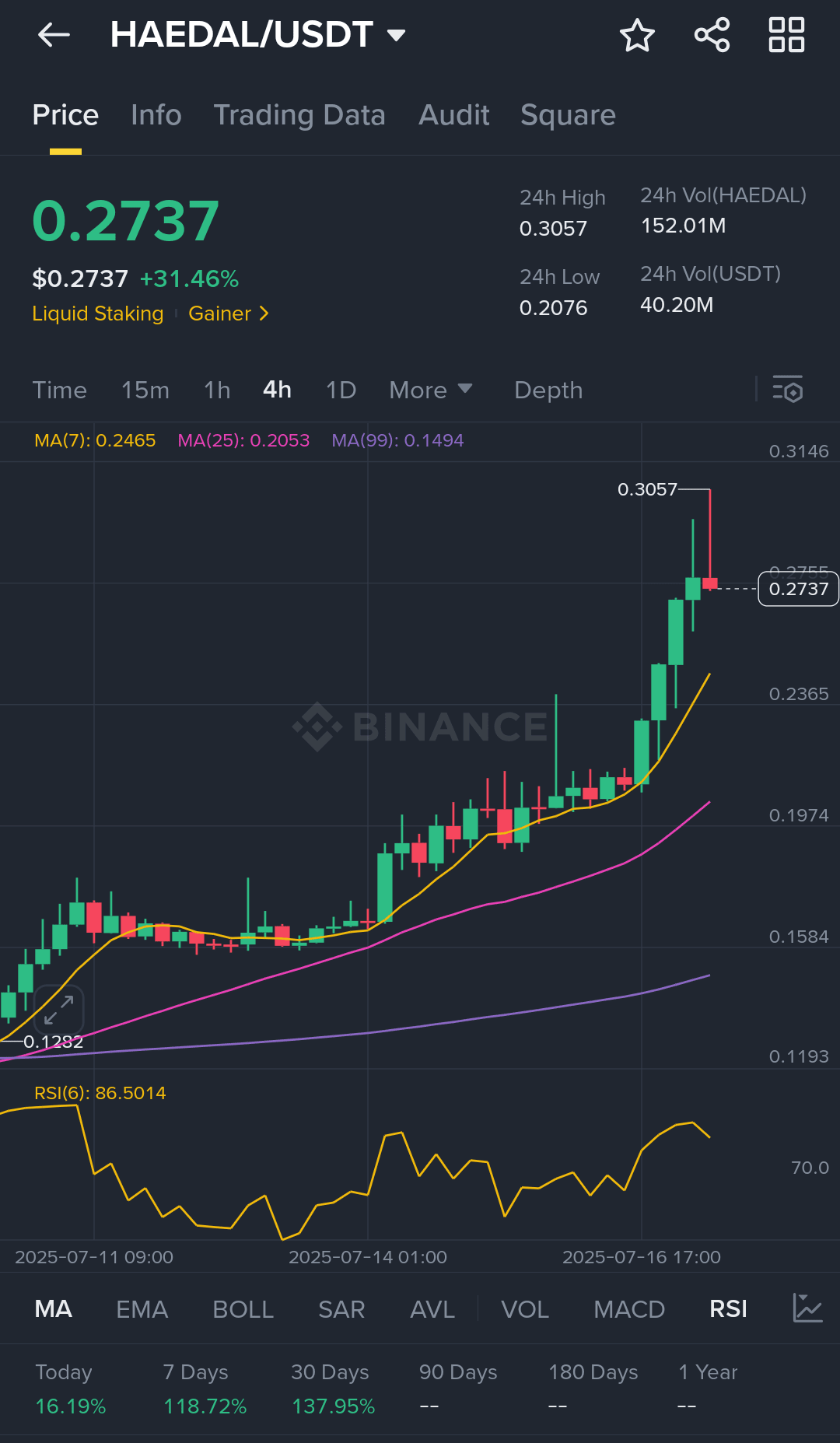Tap the 2025-07-14 01:00 date label
840x1443 pixels.
pyautogui.click(x=368, y=1257)
